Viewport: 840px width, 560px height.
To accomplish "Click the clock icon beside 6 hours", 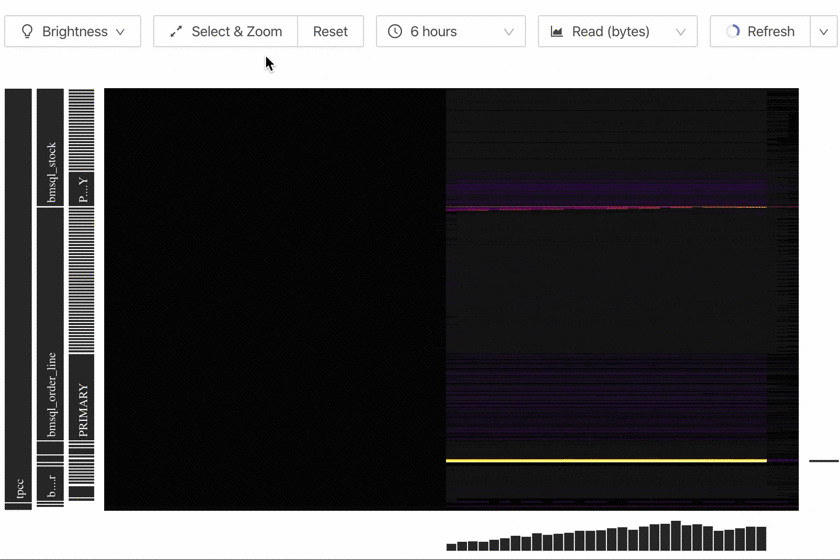I will pyautogui.click(x=395, y=32).
